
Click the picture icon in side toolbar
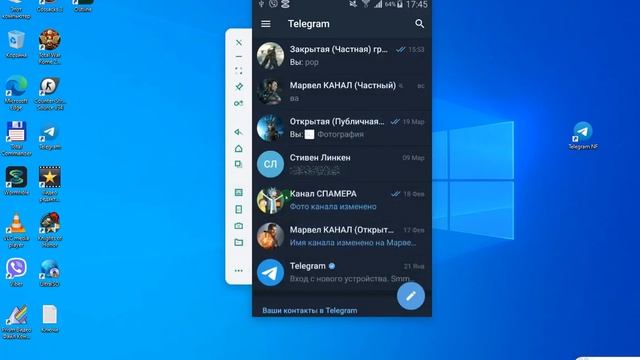click(x=239, y=192)
